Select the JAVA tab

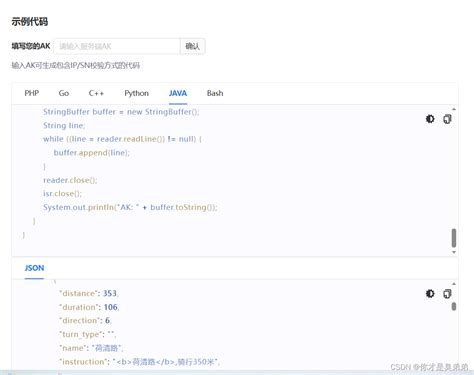(178, 93)
